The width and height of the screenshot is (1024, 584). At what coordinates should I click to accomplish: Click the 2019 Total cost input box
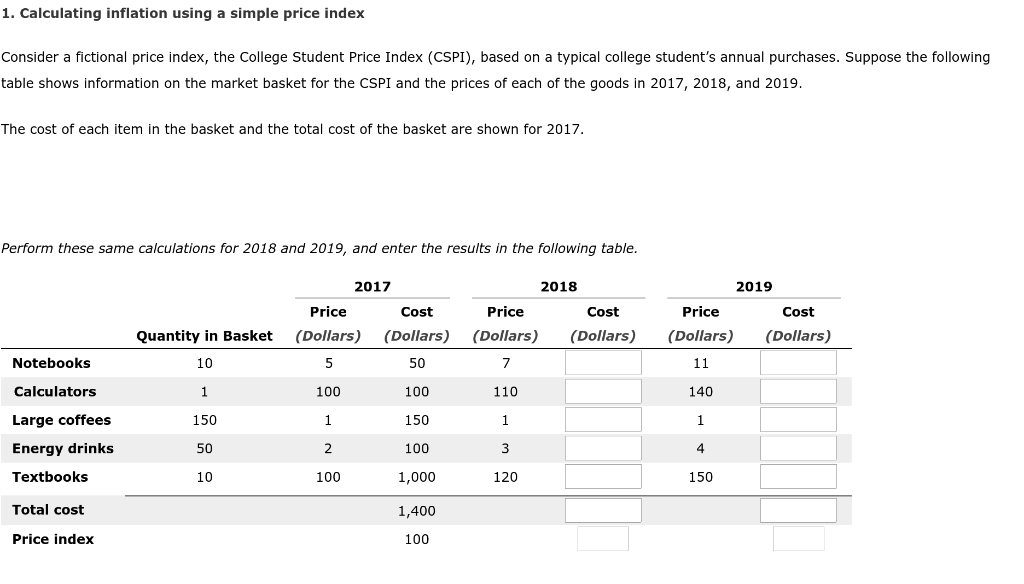(797, 510)
